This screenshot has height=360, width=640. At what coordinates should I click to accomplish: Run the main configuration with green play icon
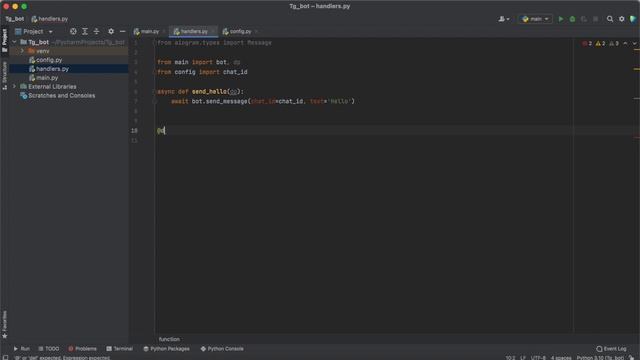pos(560,19)
